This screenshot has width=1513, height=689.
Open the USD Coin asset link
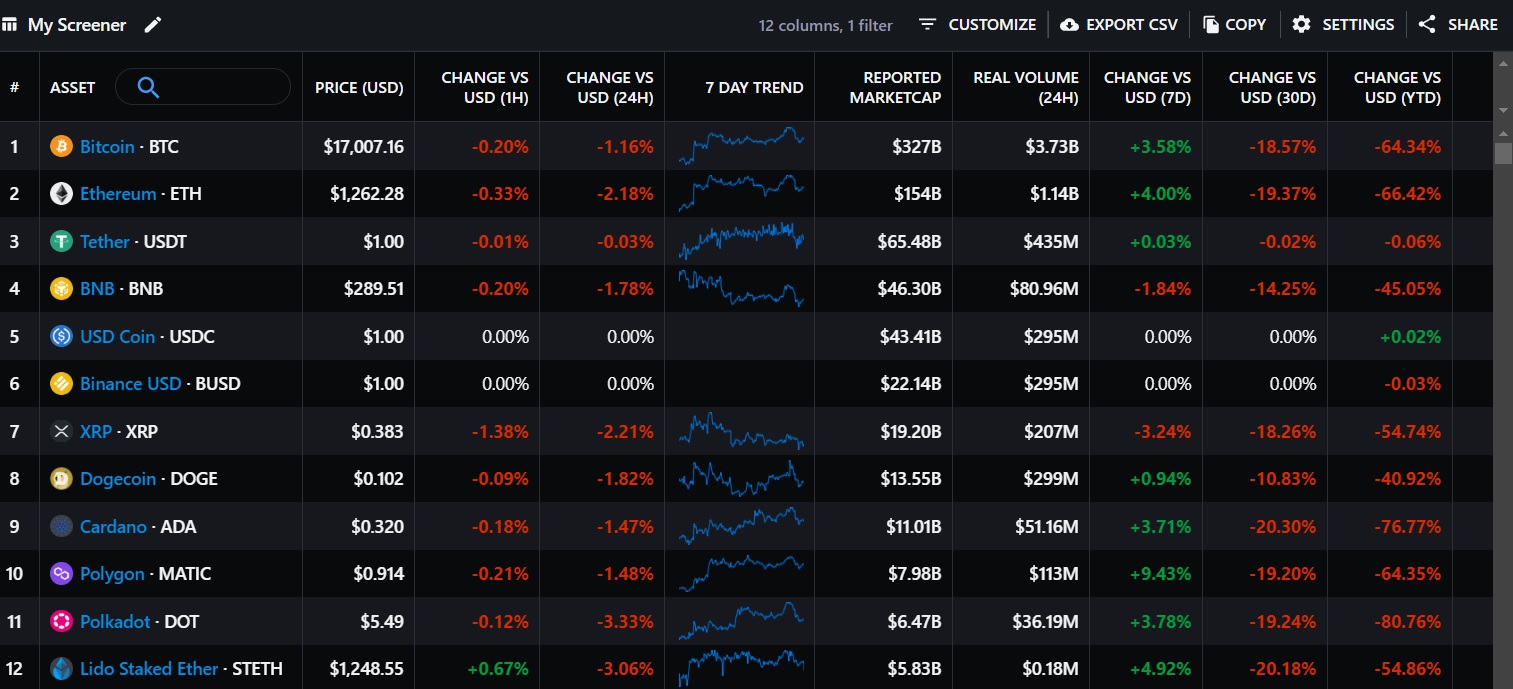(x=118, y=337)
